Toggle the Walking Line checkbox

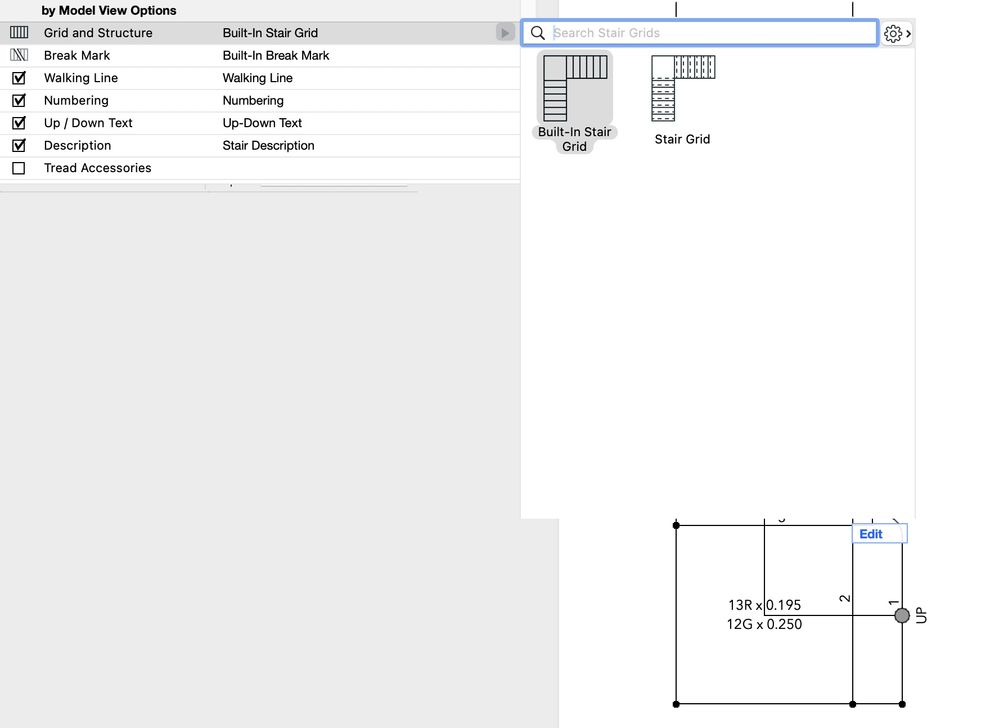pos(19,78)
